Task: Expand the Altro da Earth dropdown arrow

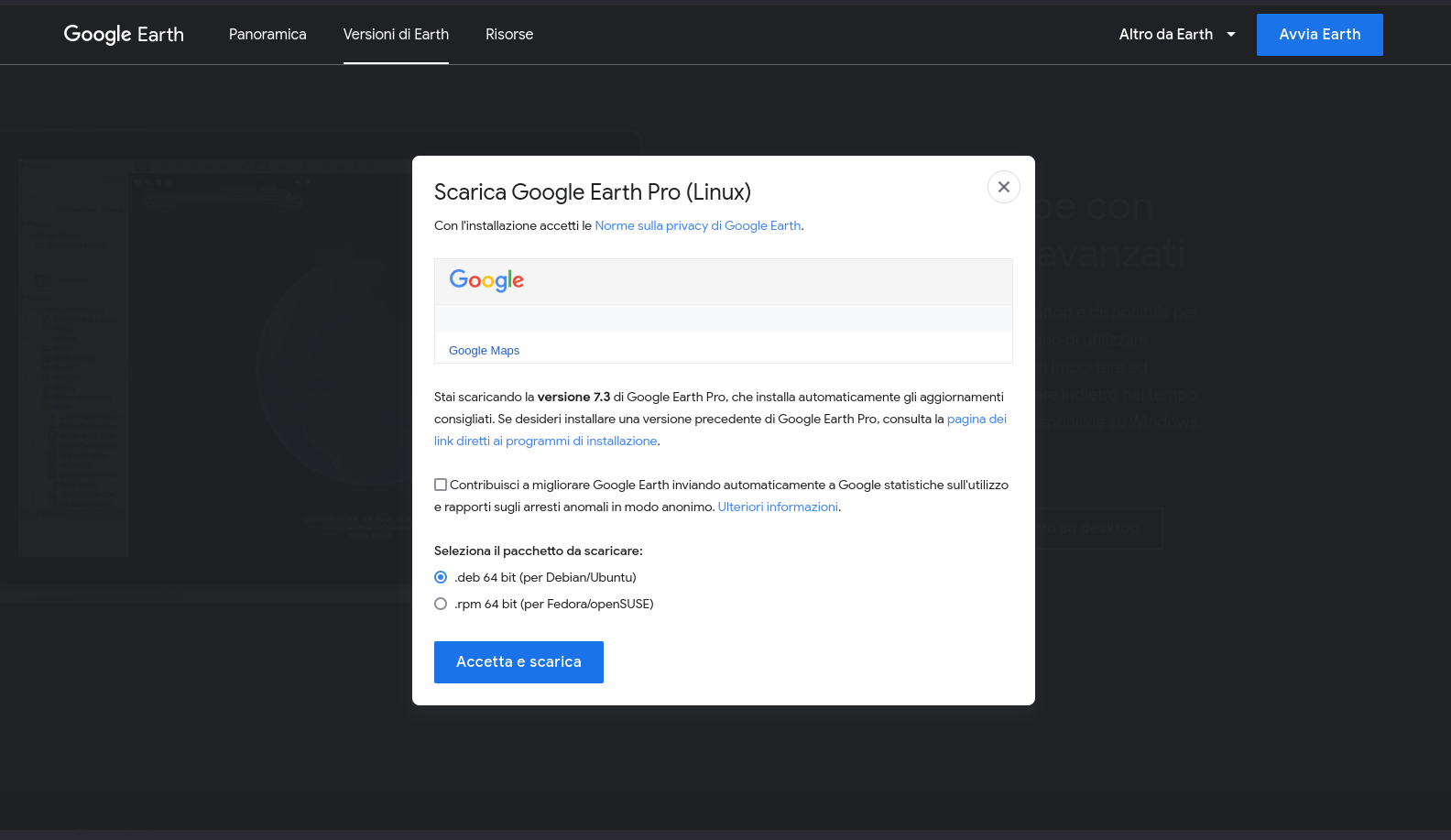Action: (x=1231, y=35)
